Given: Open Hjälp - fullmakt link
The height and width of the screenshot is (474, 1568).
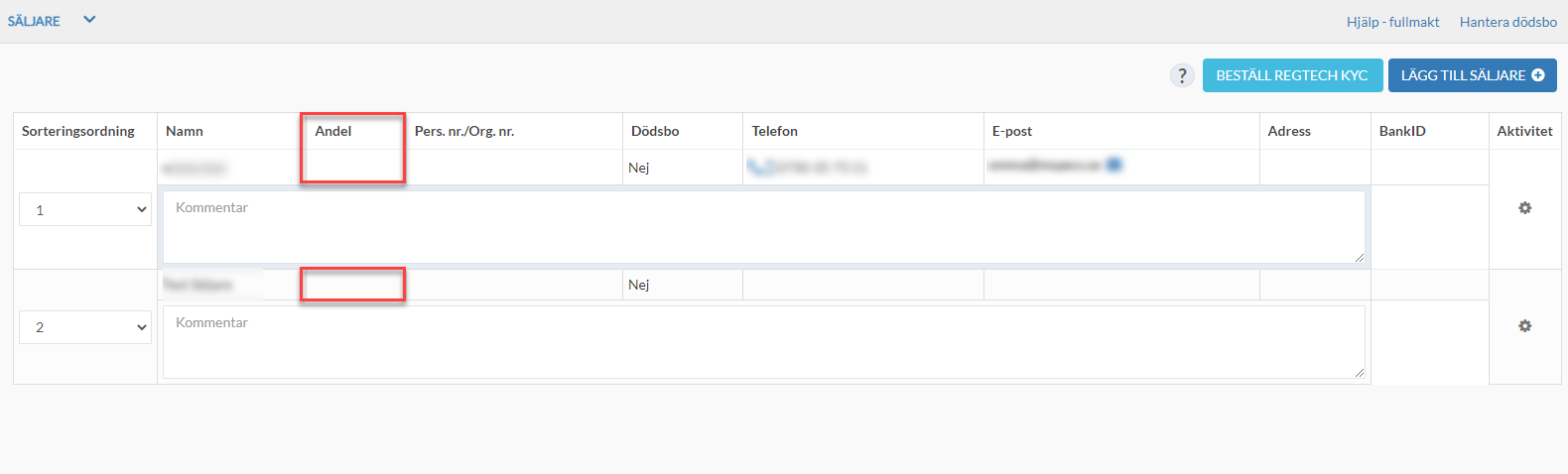Looking at the screenshot, I should [1392, 22].
